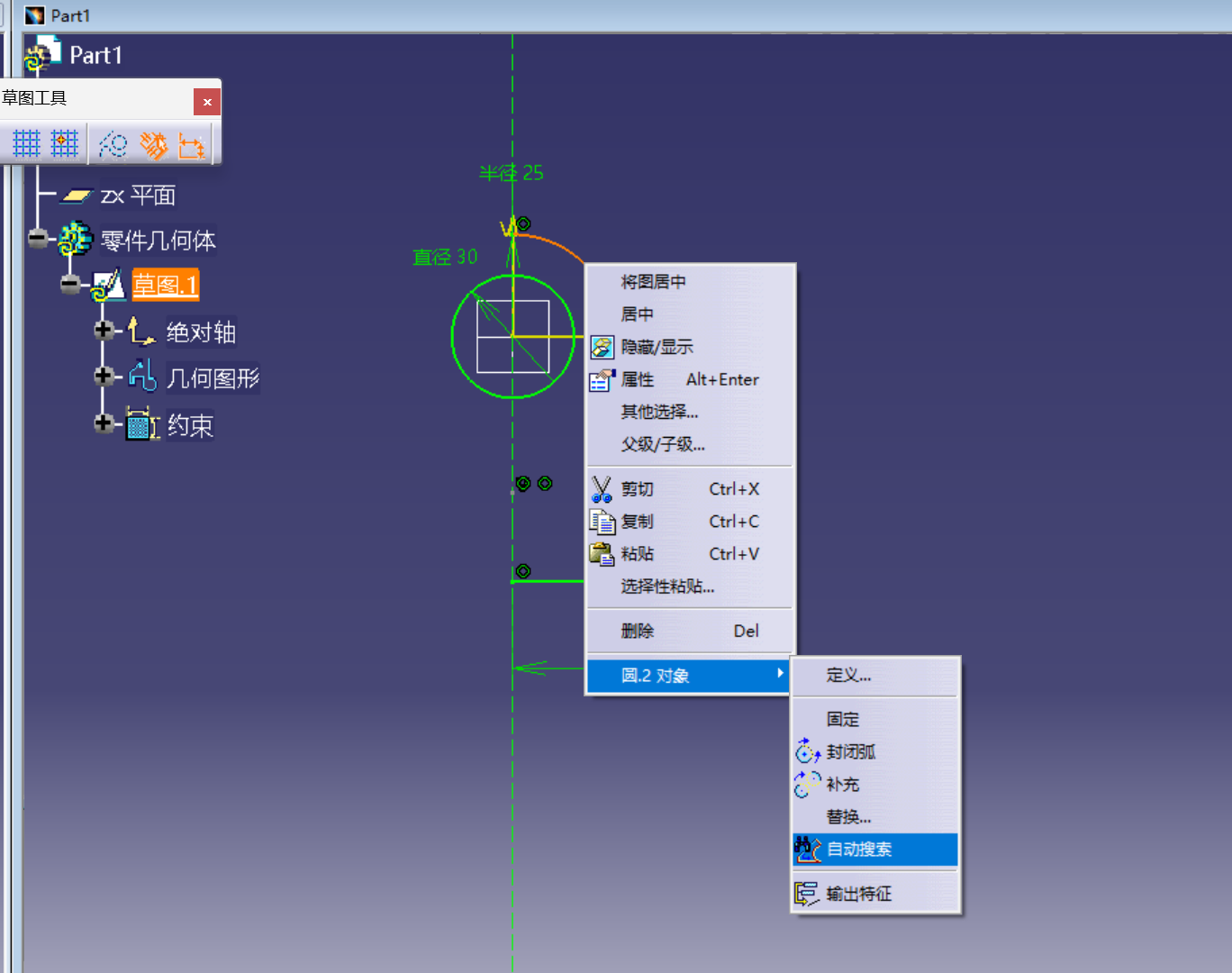Select 绝对轴 text in the tree
This screenshot has height=973, width=1232.
click(201, 332)
